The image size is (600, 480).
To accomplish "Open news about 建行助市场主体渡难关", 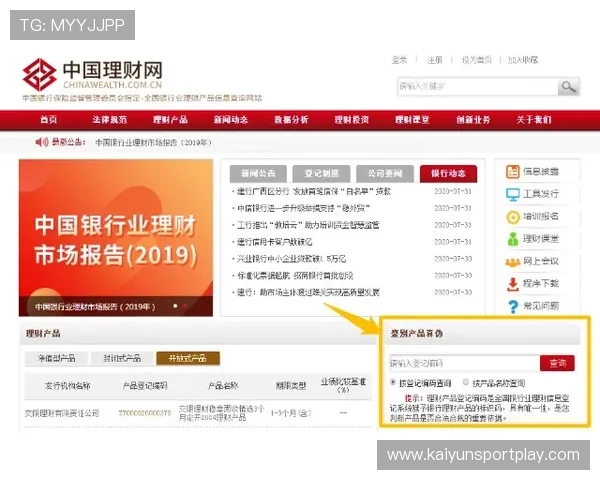I will tap(308, 292).
